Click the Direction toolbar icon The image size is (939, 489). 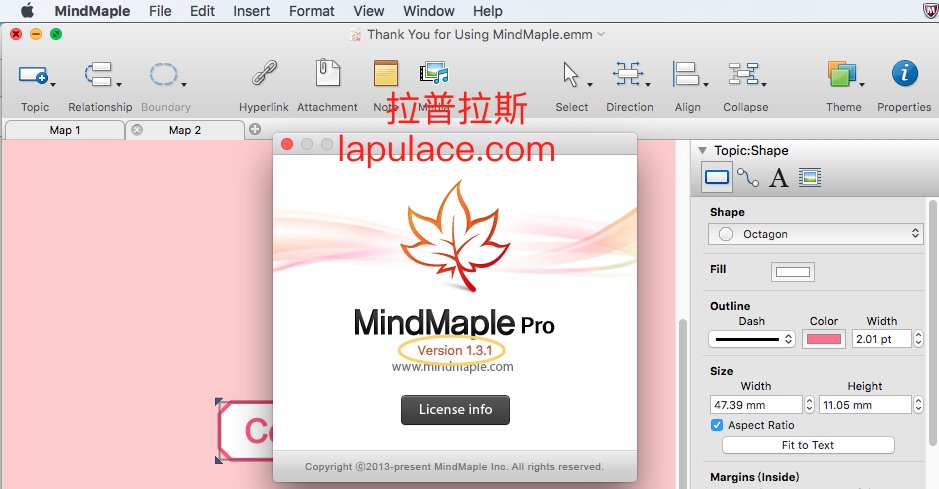coord(628,74)
